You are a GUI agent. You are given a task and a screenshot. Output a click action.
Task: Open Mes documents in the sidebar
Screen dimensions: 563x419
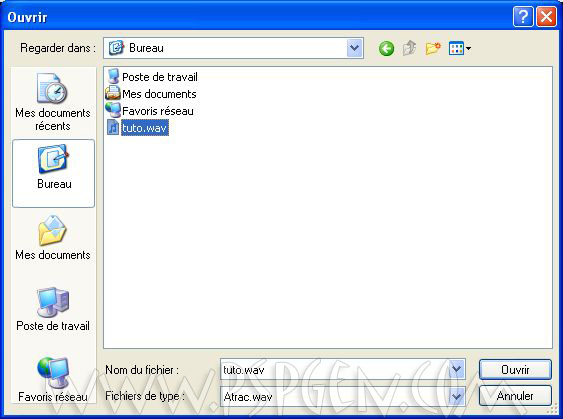pyautogui.click(x=53, y=238)
